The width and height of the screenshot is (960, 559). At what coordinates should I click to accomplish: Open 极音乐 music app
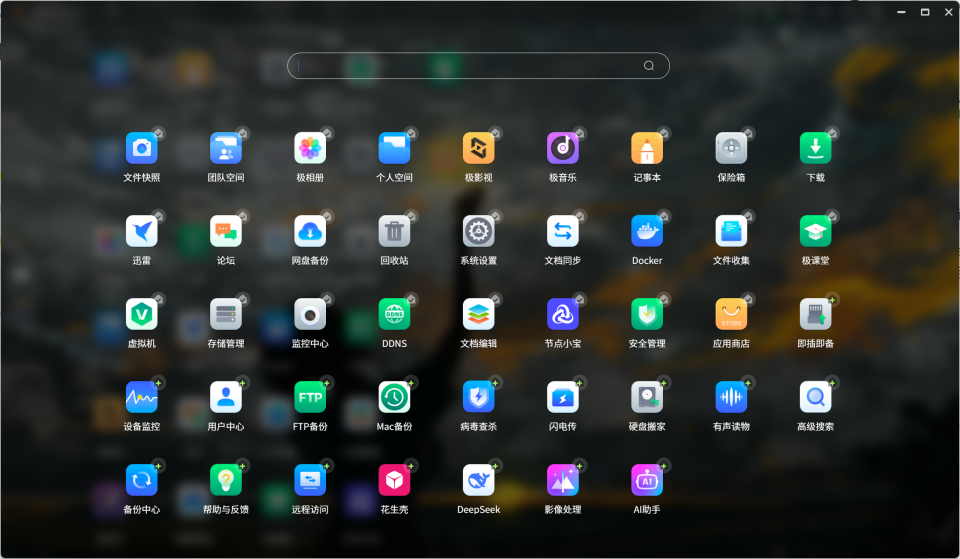[563, 148]
